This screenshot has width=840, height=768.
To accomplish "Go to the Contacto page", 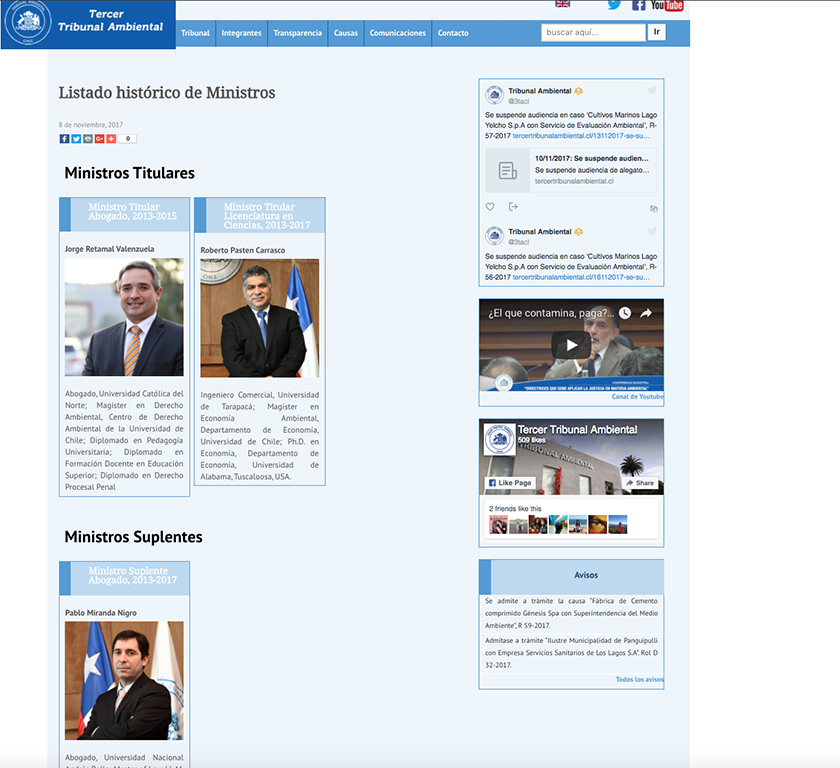I will [453, 33].
